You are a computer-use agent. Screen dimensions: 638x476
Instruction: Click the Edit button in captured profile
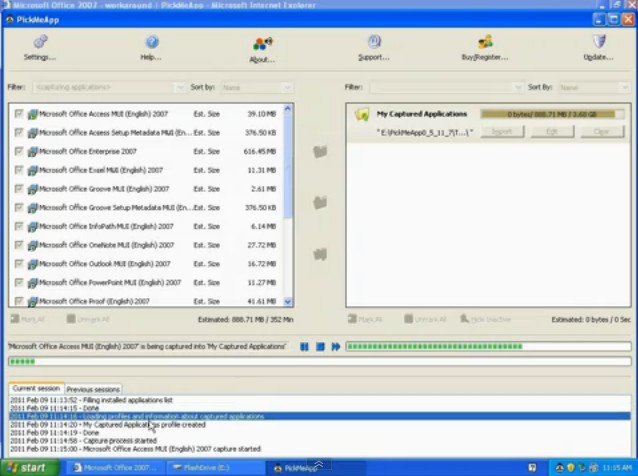[x=552, y=132]
